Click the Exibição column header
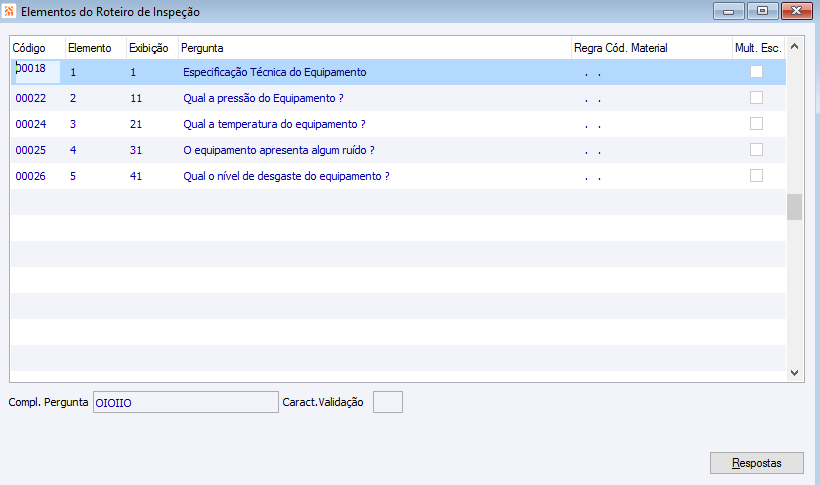Screen dimensions: 820x485 coord(152,48)
